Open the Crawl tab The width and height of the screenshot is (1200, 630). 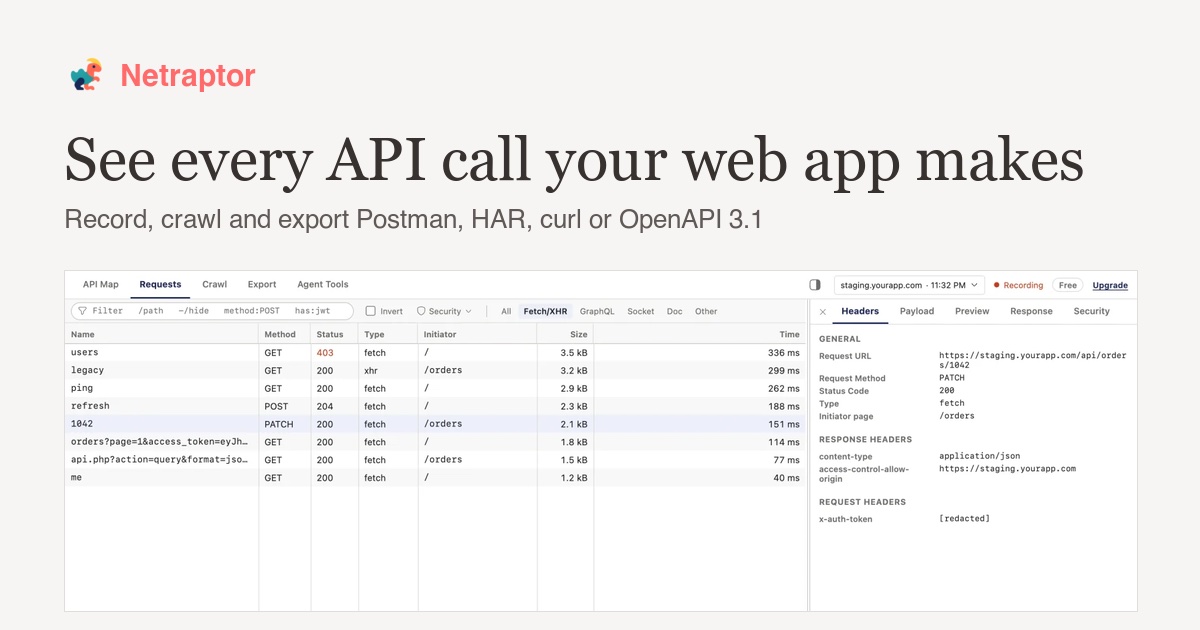pos(214,284)
